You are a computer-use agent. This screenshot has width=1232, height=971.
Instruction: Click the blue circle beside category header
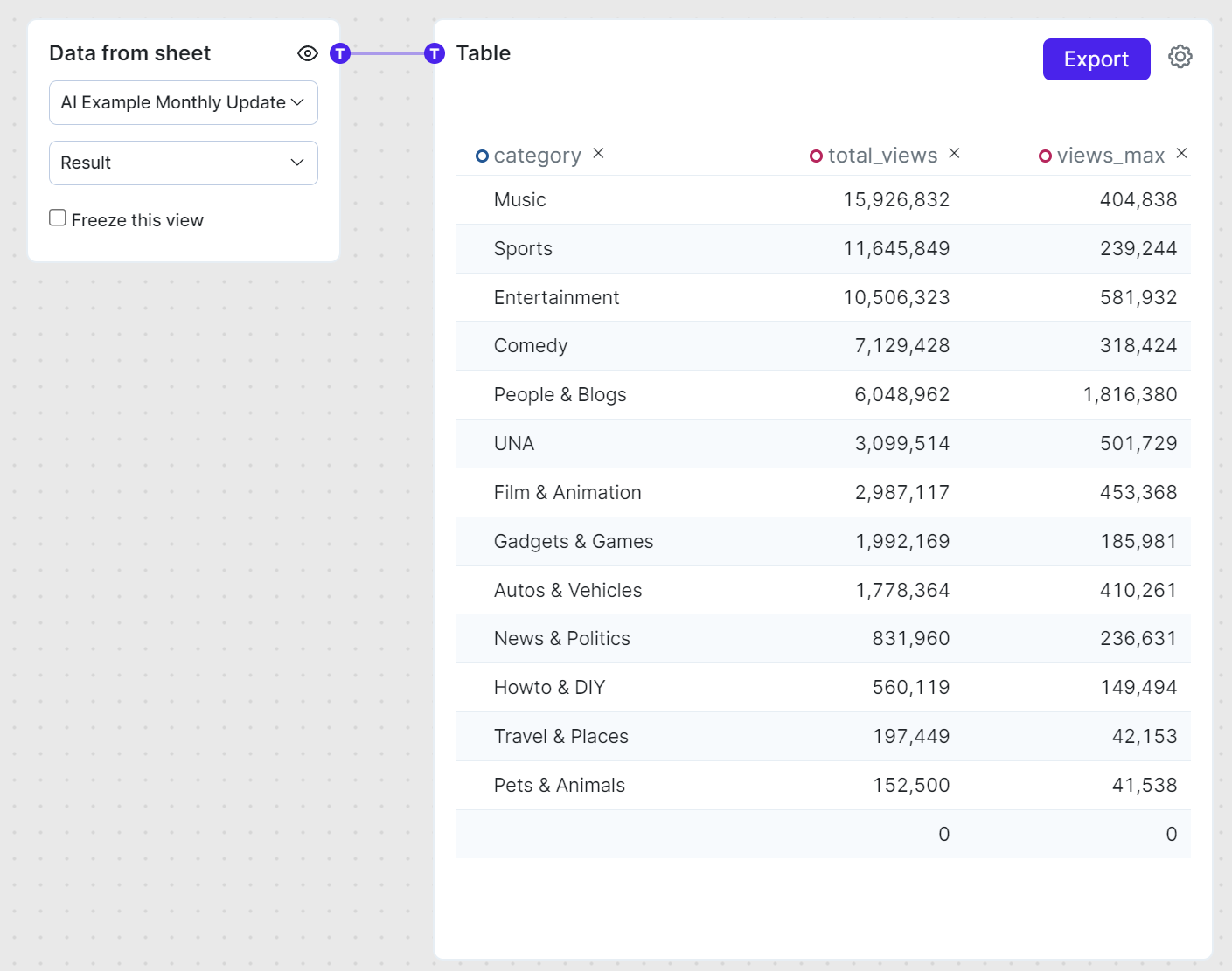pos(482,156)
